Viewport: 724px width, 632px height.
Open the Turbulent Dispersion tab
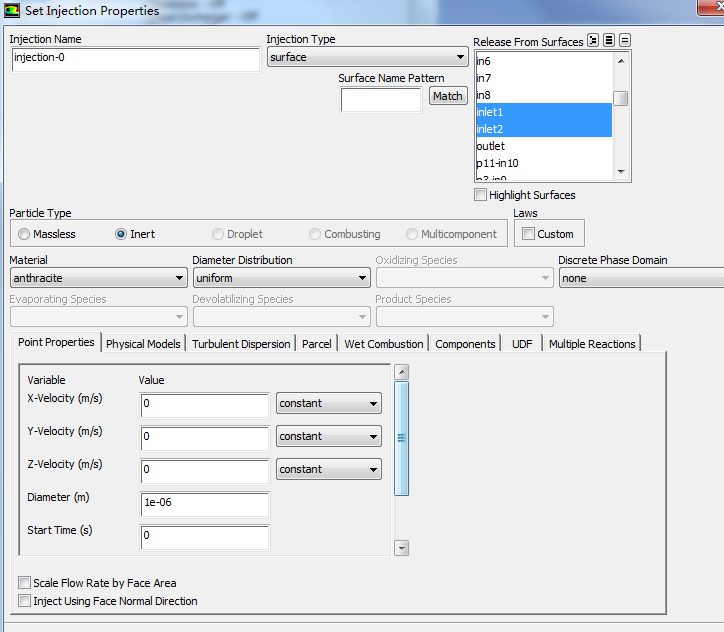pos(241,344)
